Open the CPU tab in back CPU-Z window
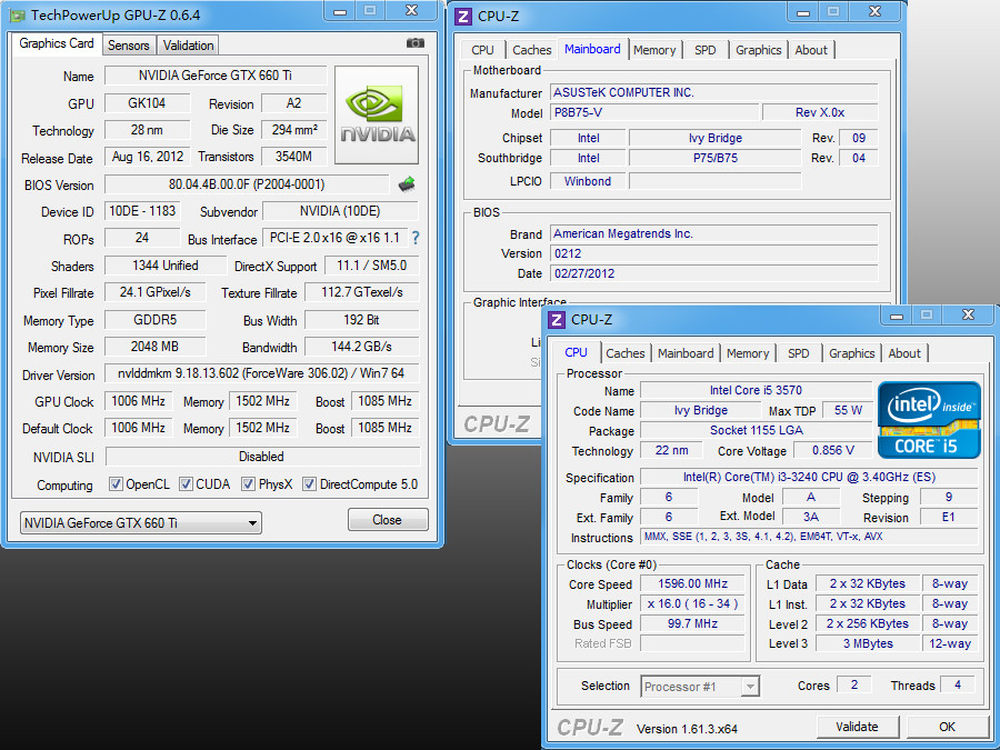The width and height of the screenshot is (1000, 750). pyautogui.click(x=482, y=50)
